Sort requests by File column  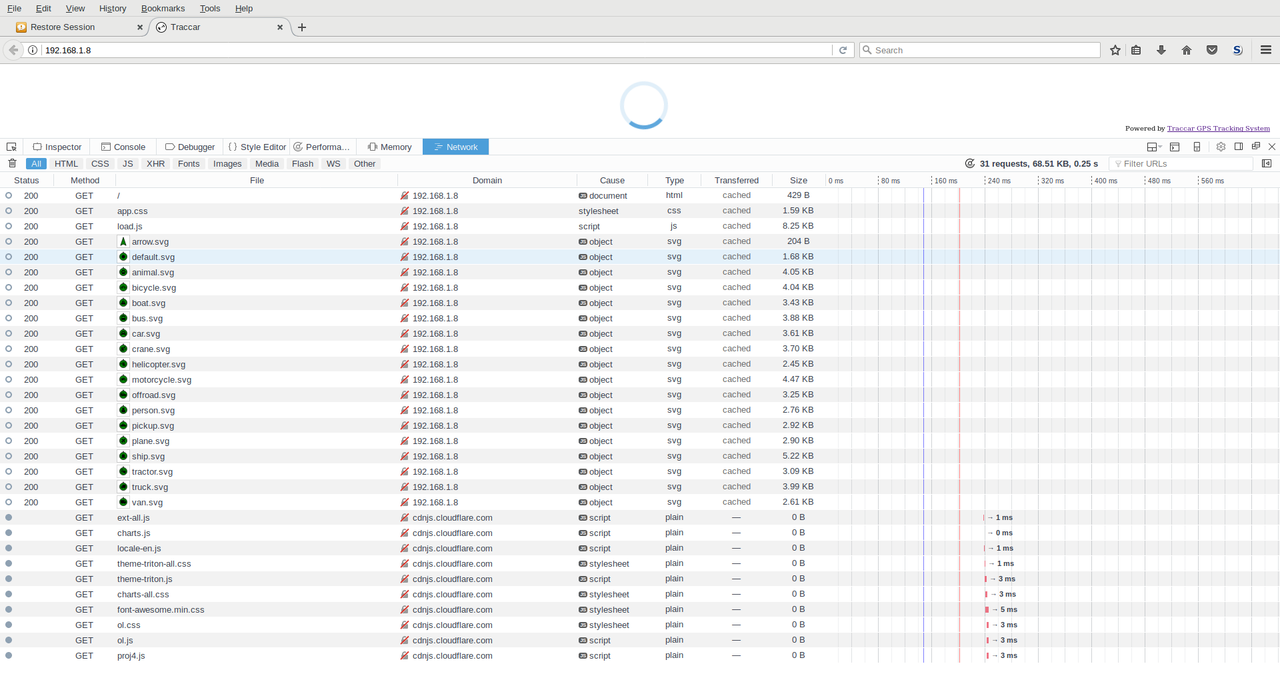257,181
